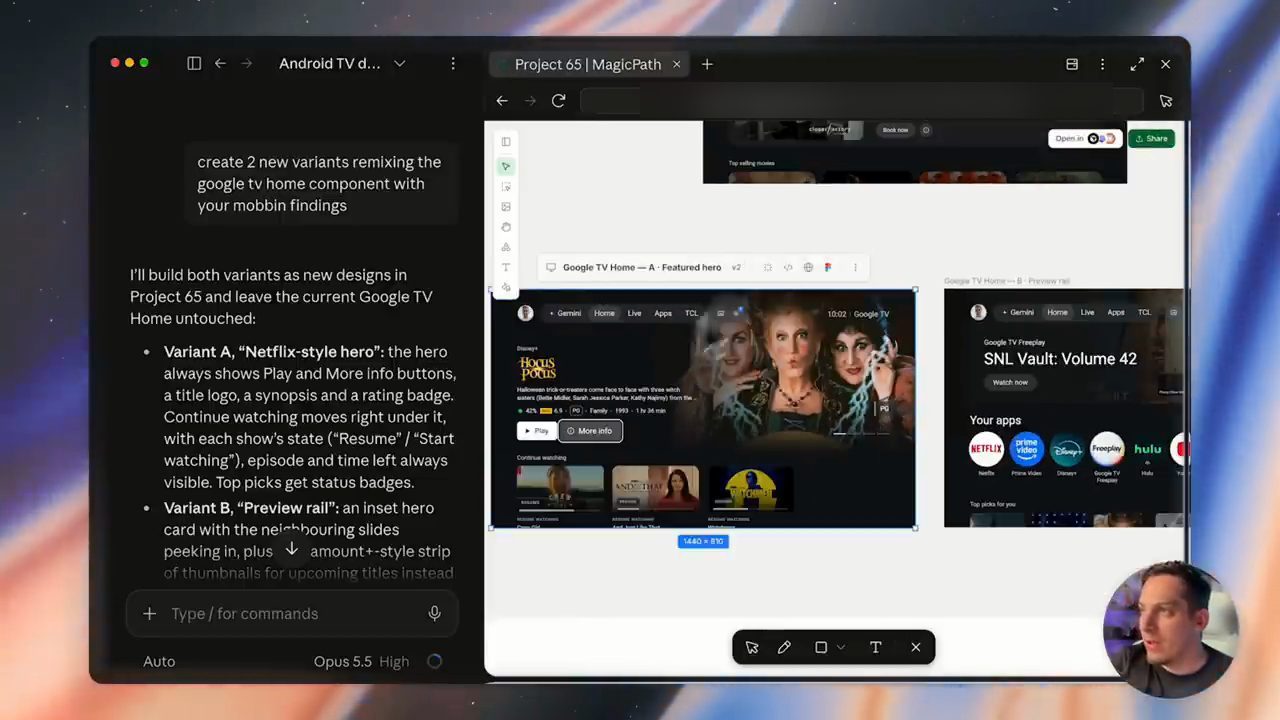
Task: Expand the Android TV chat title dropdown
Action: (400, 63)
